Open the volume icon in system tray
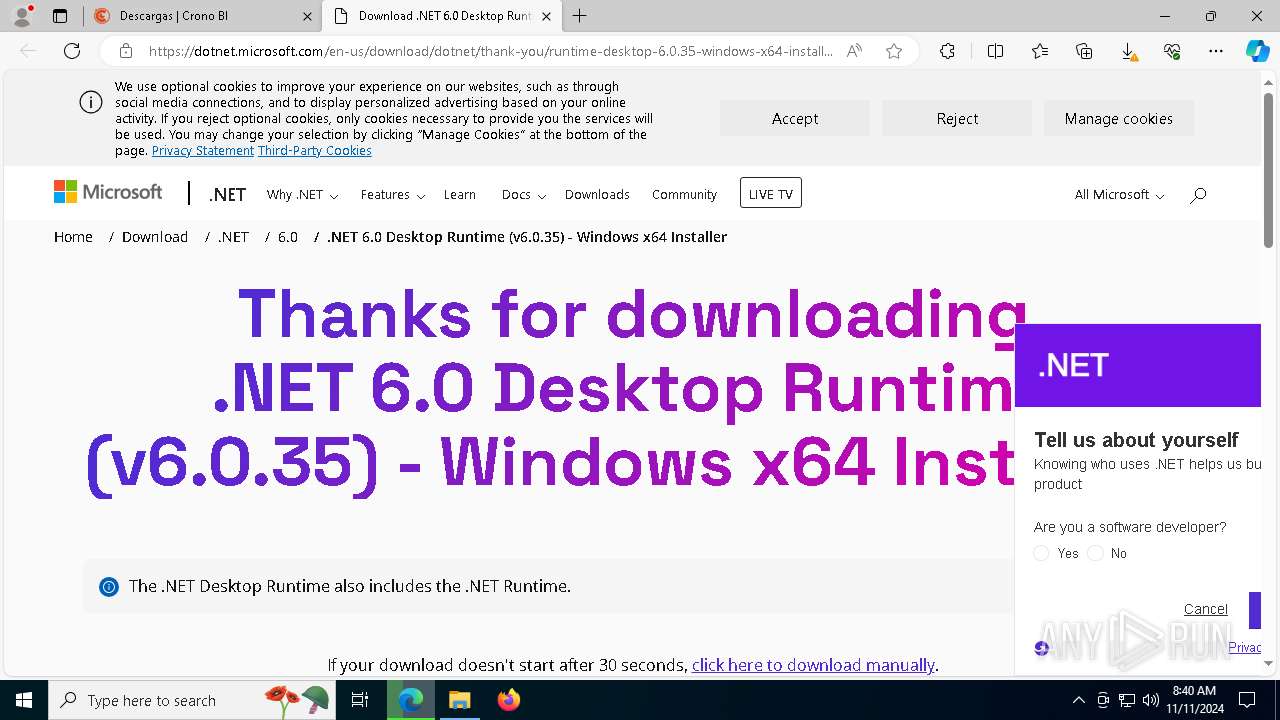This screenshot has width=1280, height=720. (x=1150, y=700)
